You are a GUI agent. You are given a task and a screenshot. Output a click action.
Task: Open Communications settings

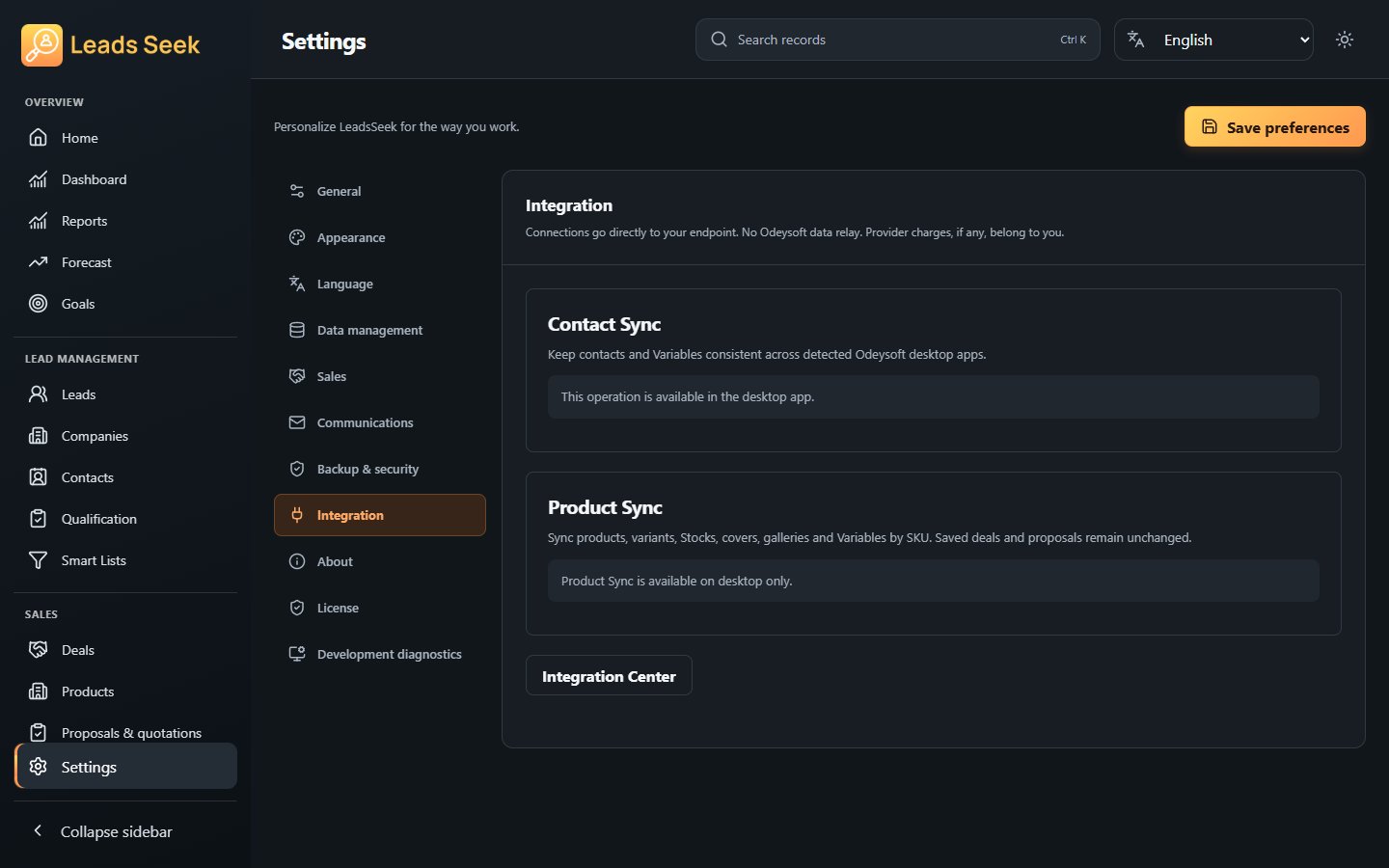pyautogui.click(x=379, y=422)
